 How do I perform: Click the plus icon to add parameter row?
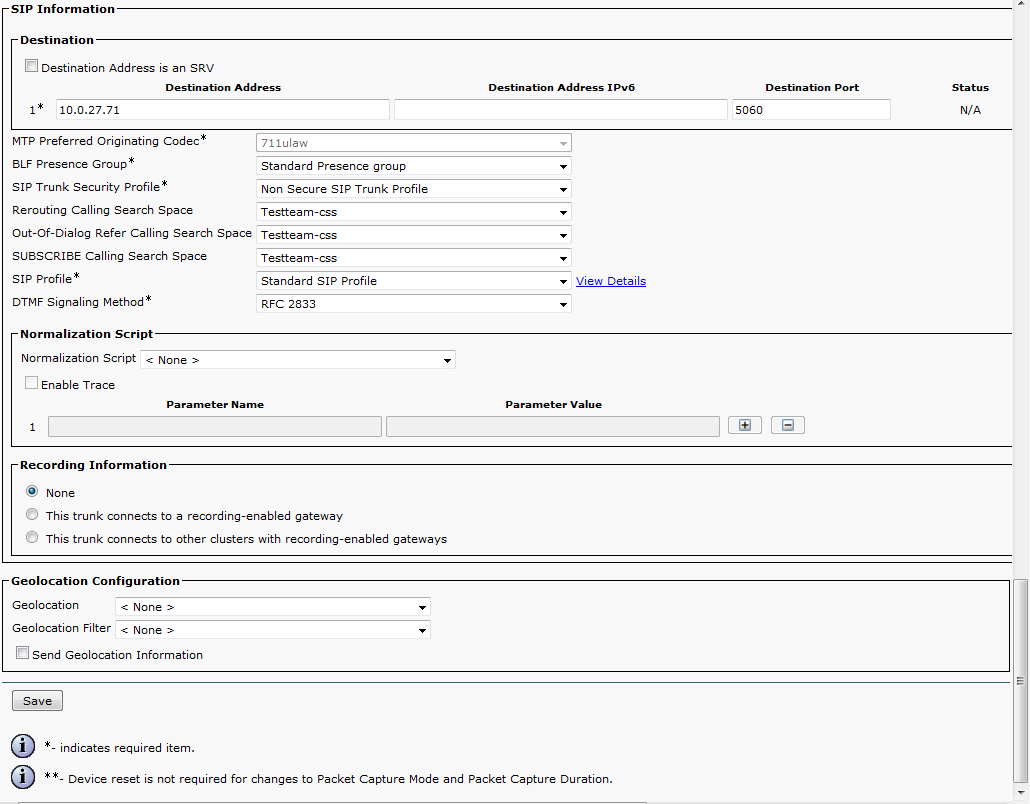tap(744, 426)
